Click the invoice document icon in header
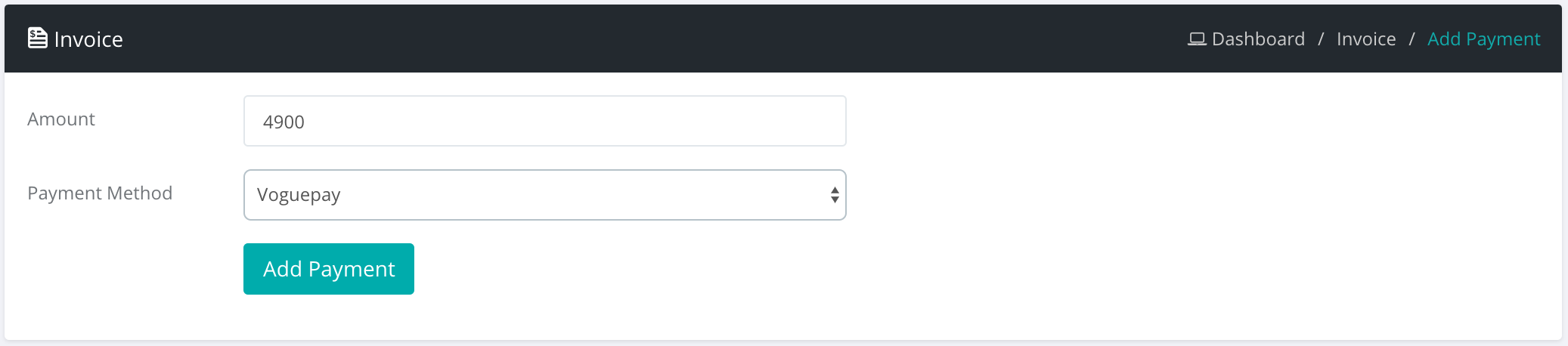 tap(37, 38)
